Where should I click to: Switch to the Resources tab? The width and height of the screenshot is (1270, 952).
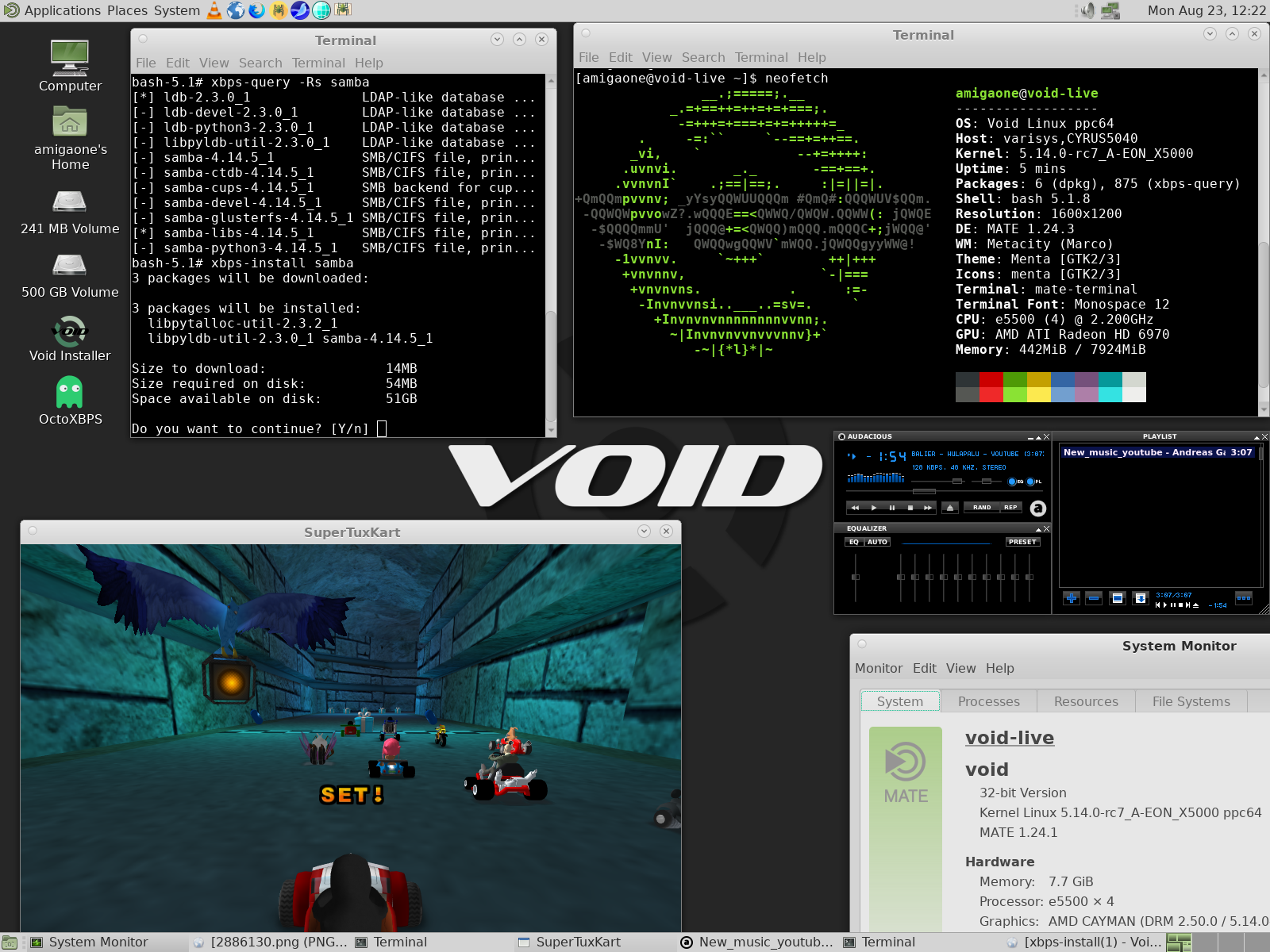click(1086, 701)
